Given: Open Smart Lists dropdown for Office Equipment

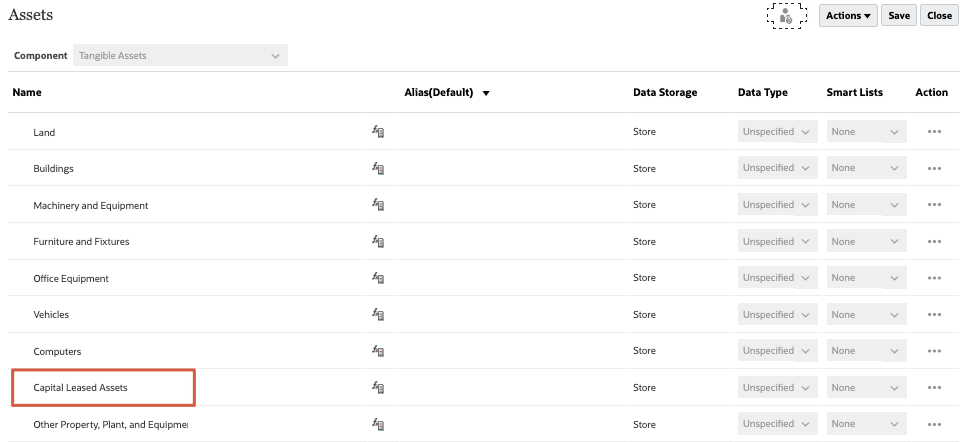Looking at the screenshot, I should tap(867, 277).
